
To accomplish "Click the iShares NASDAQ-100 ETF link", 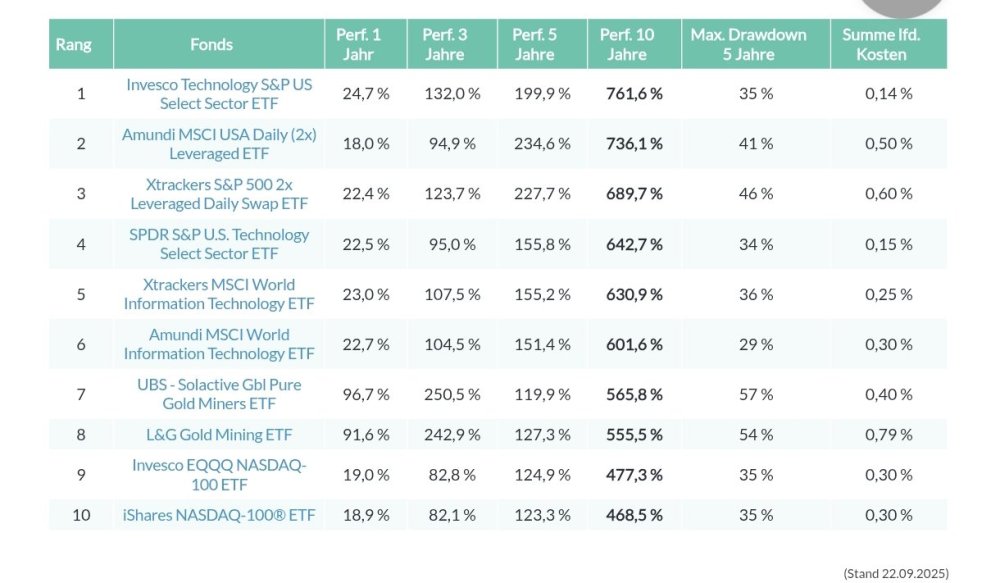I will tap(218, 515).
